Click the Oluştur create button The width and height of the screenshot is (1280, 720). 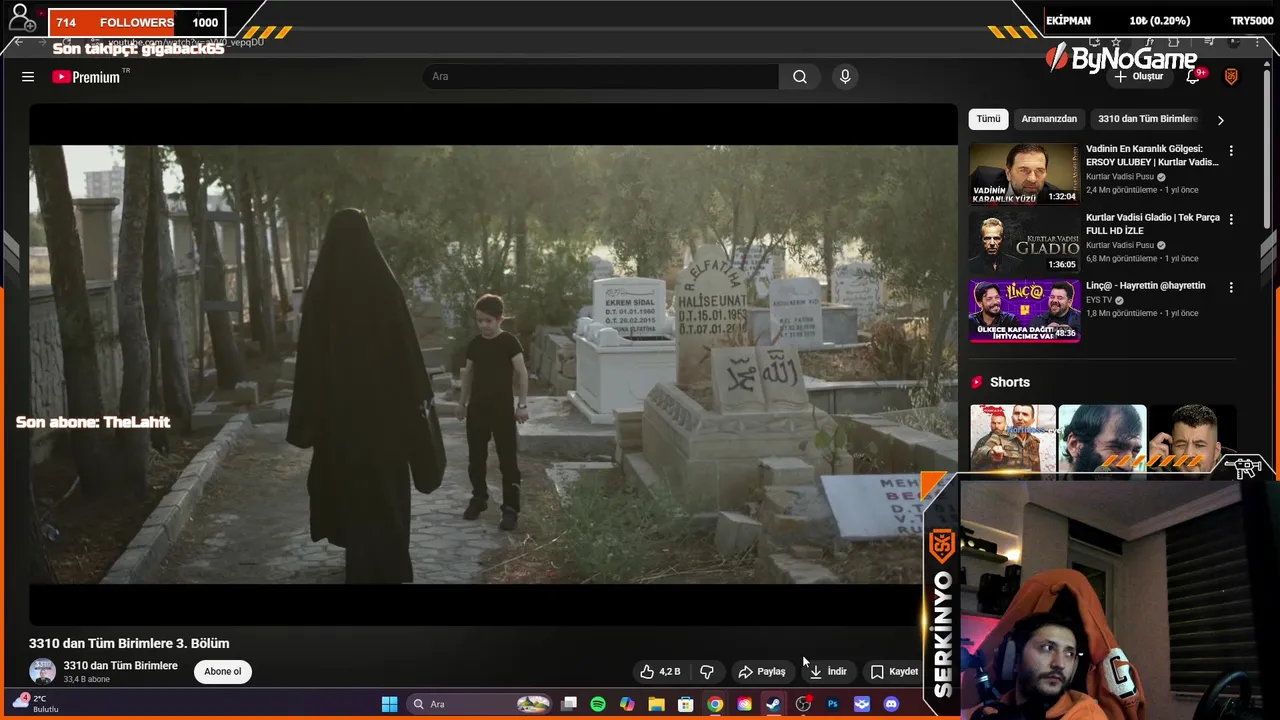[1138, 77]
